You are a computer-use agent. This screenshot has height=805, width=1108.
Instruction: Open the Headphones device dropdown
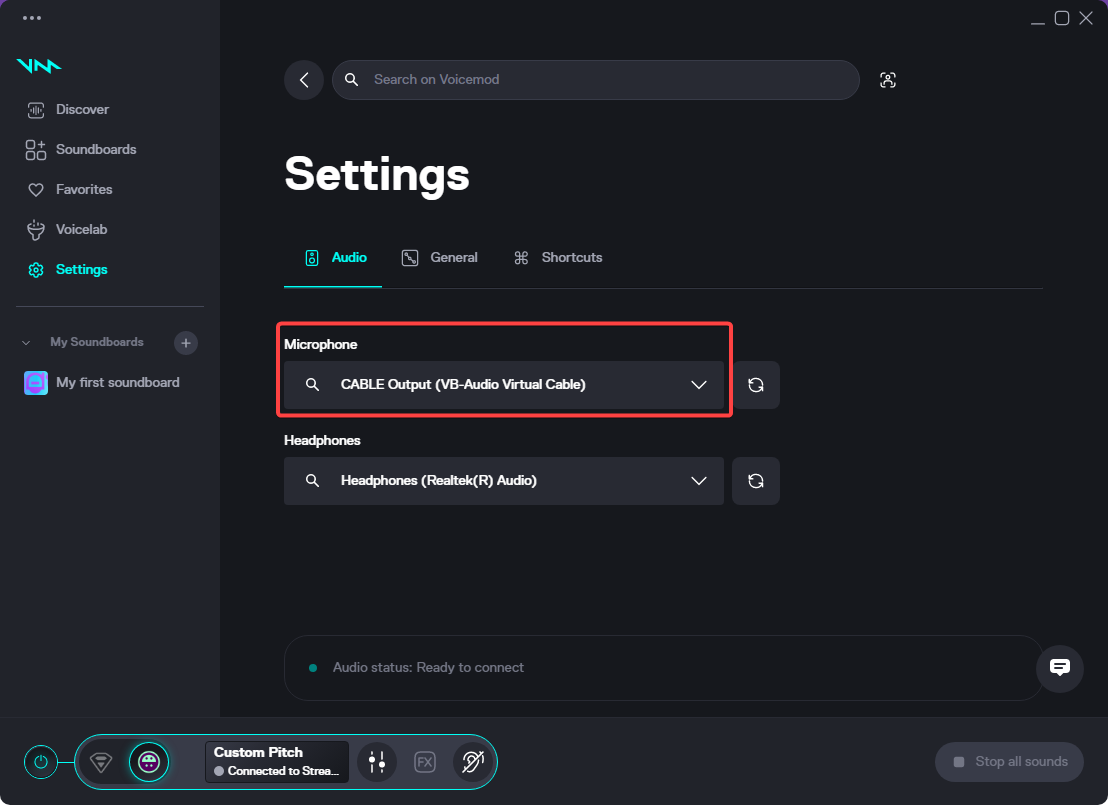tap(504, 481)
